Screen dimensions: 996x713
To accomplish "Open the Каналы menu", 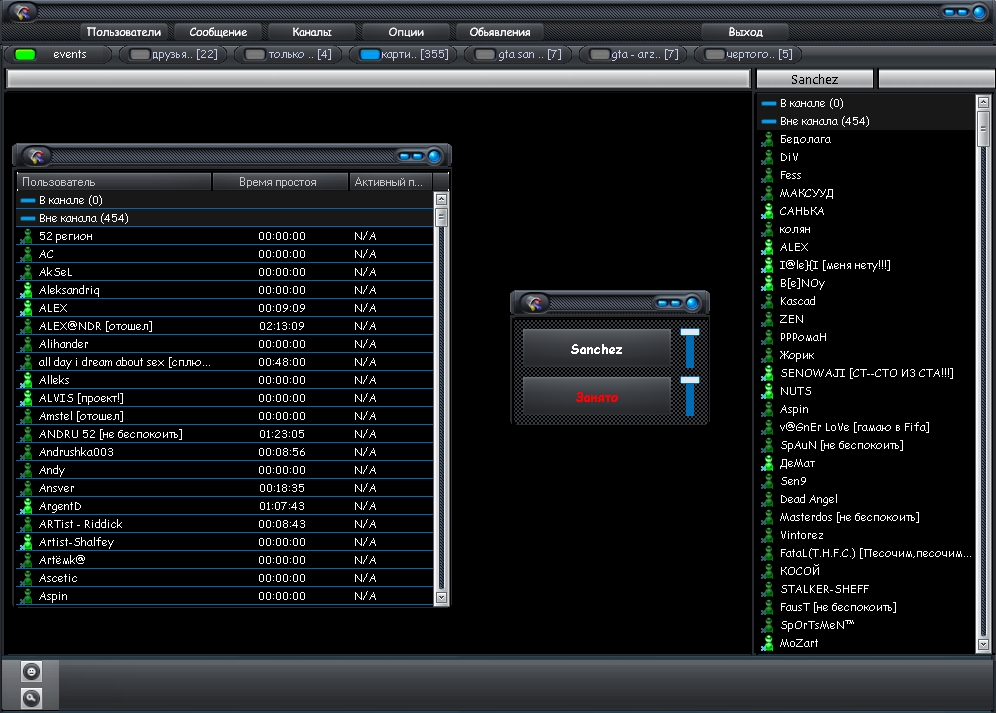I will (x=311, y=32).
